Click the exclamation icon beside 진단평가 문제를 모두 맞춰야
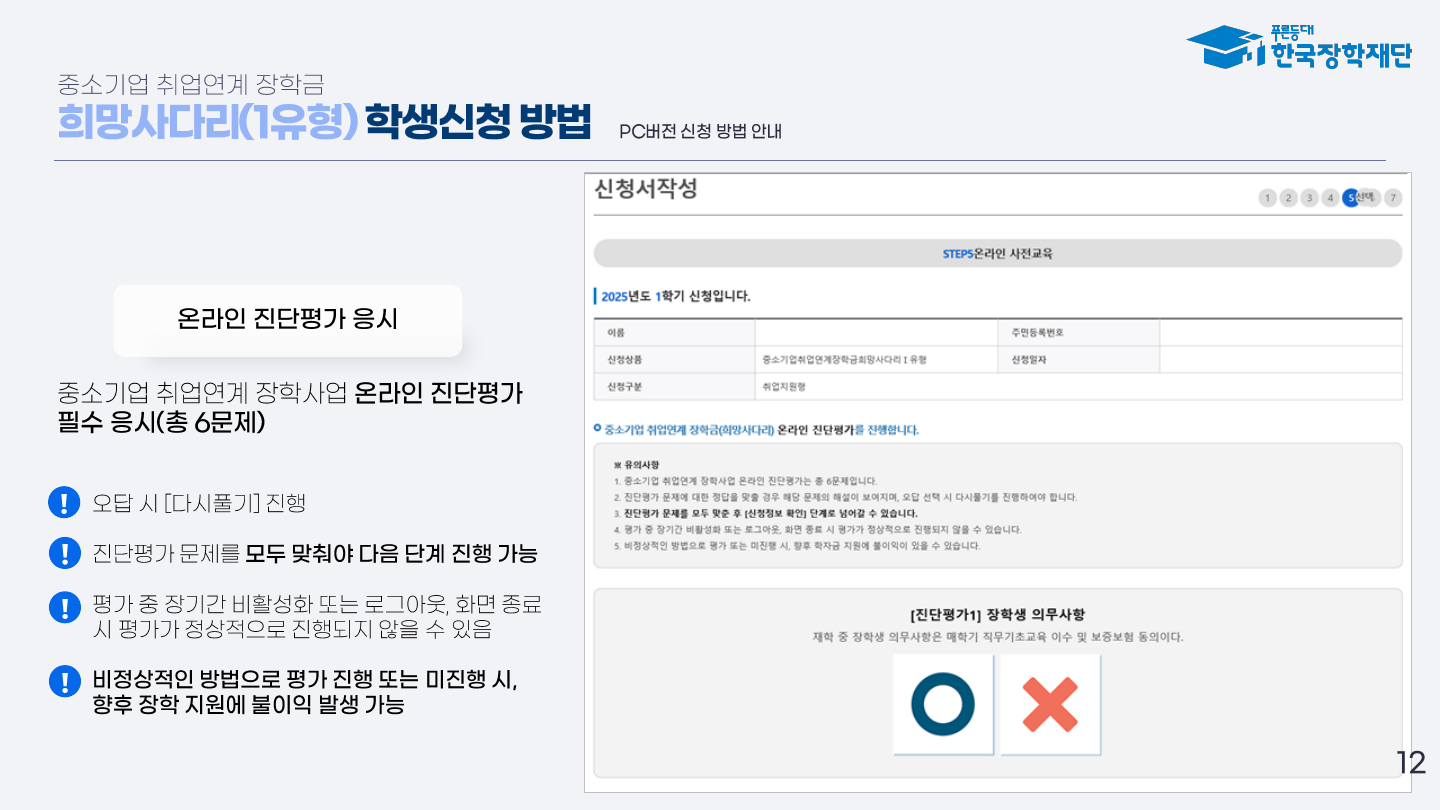The image size is (1440, 810). point(64,553)
